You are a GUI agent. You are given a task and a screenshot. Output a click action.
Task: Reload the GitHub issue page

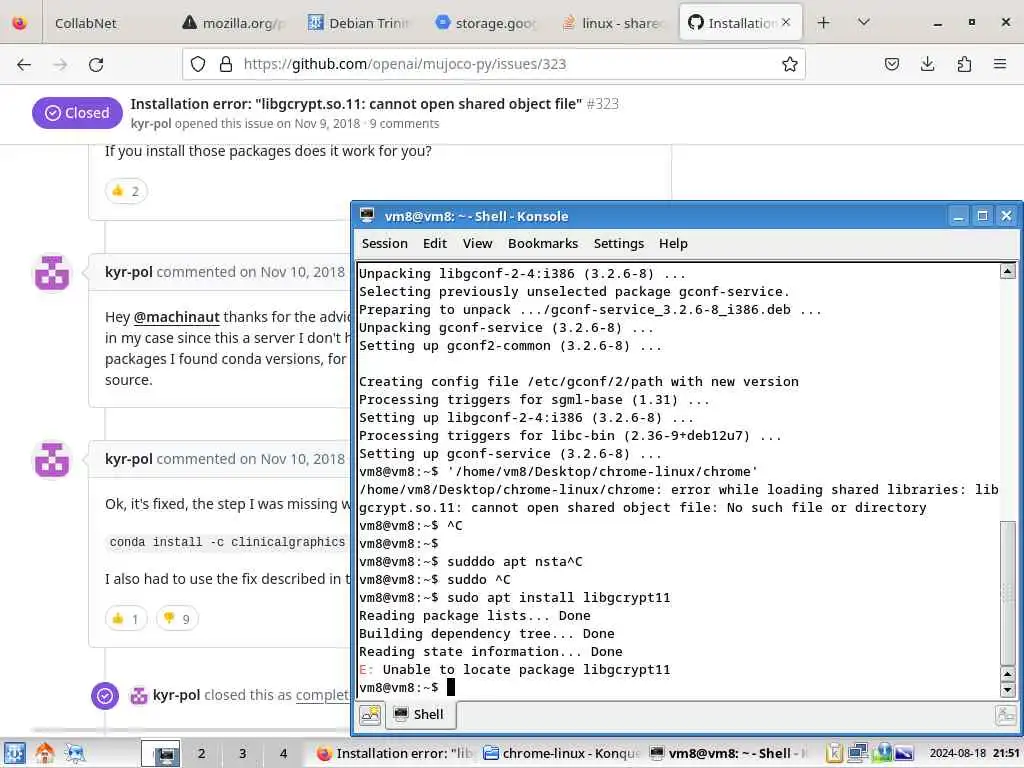pos(96,64)
